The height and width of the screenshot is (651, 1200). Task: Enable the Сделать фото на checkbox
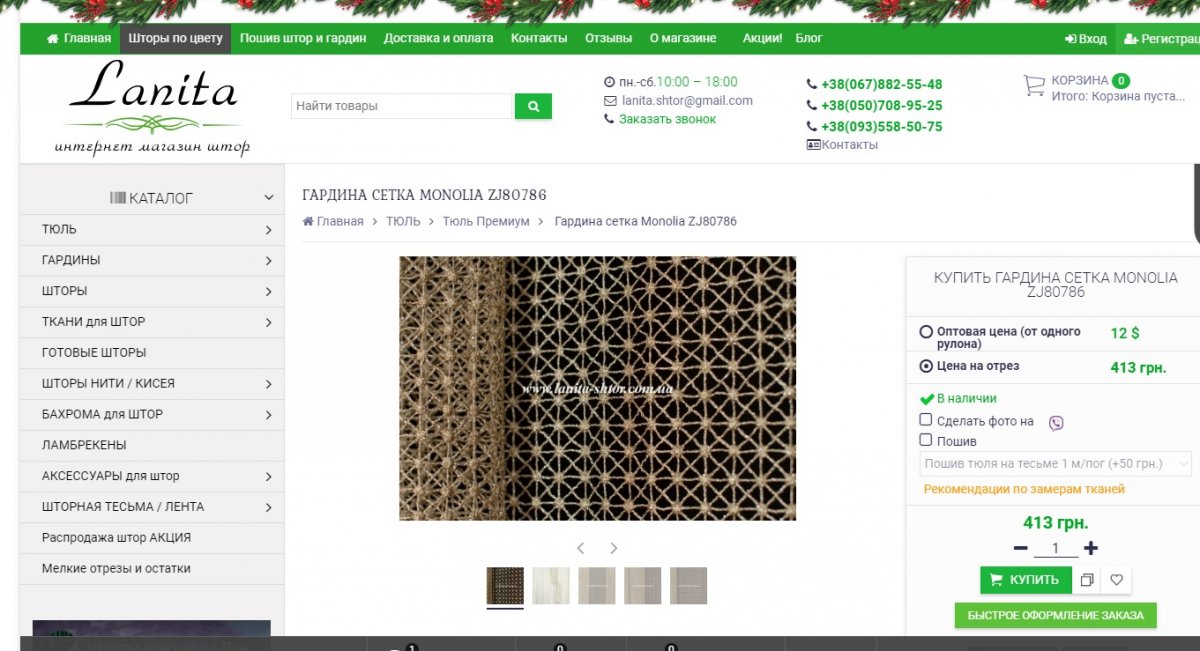pos(926,420)
